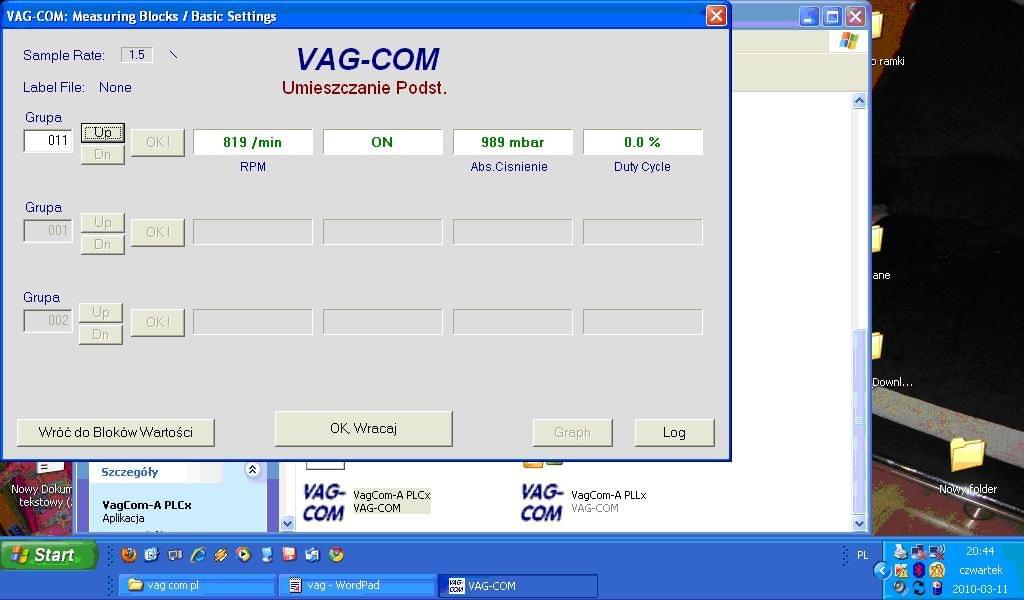
Task: Click the 0.0 % Duty Cycle value
Action: [643, 142]
